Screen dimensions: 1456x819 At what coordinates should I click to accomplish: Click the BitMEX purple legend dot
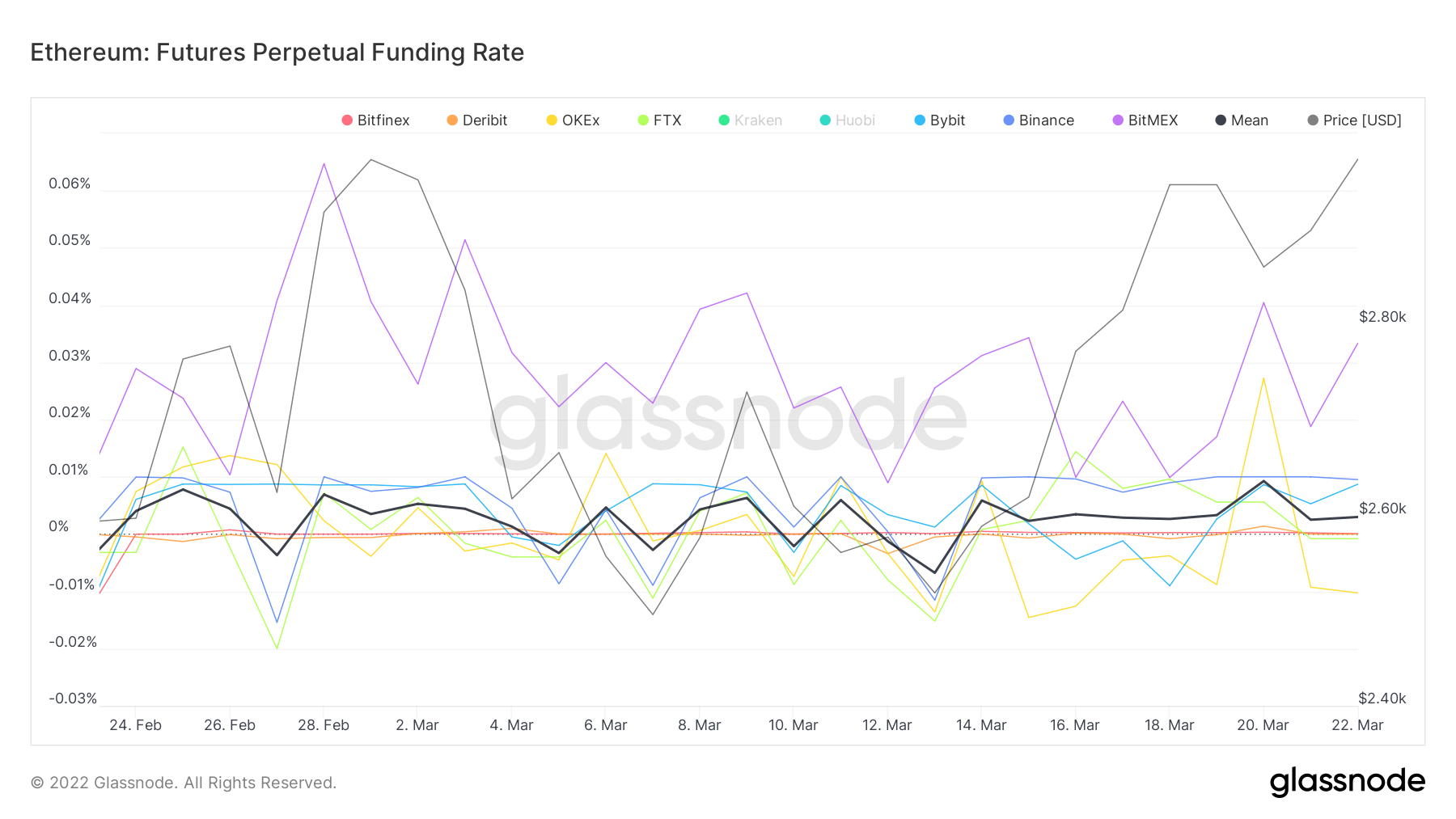click(1118, 120)
